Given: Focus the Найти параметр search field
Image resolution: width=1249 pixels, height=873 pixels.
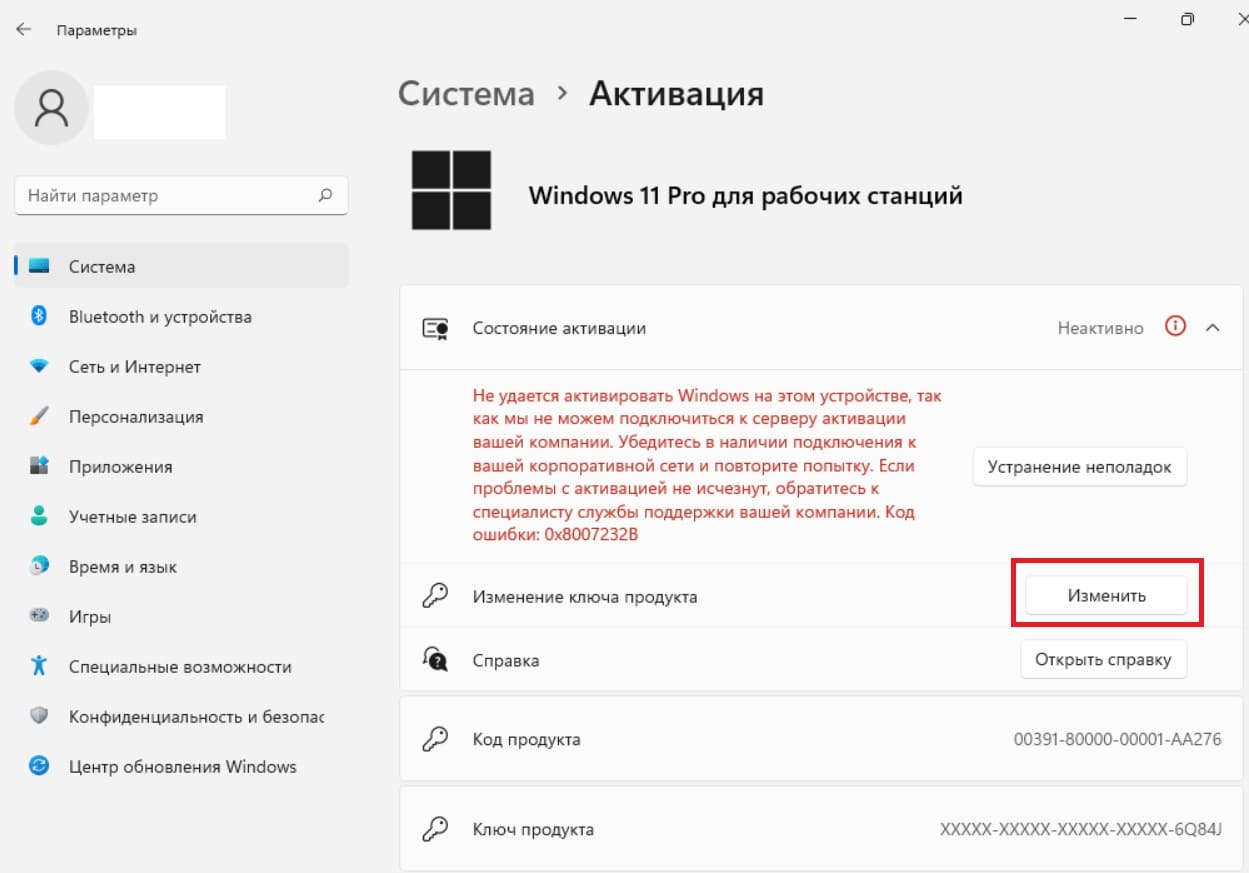Looking at the screenshot, I should tap(182, 196).
